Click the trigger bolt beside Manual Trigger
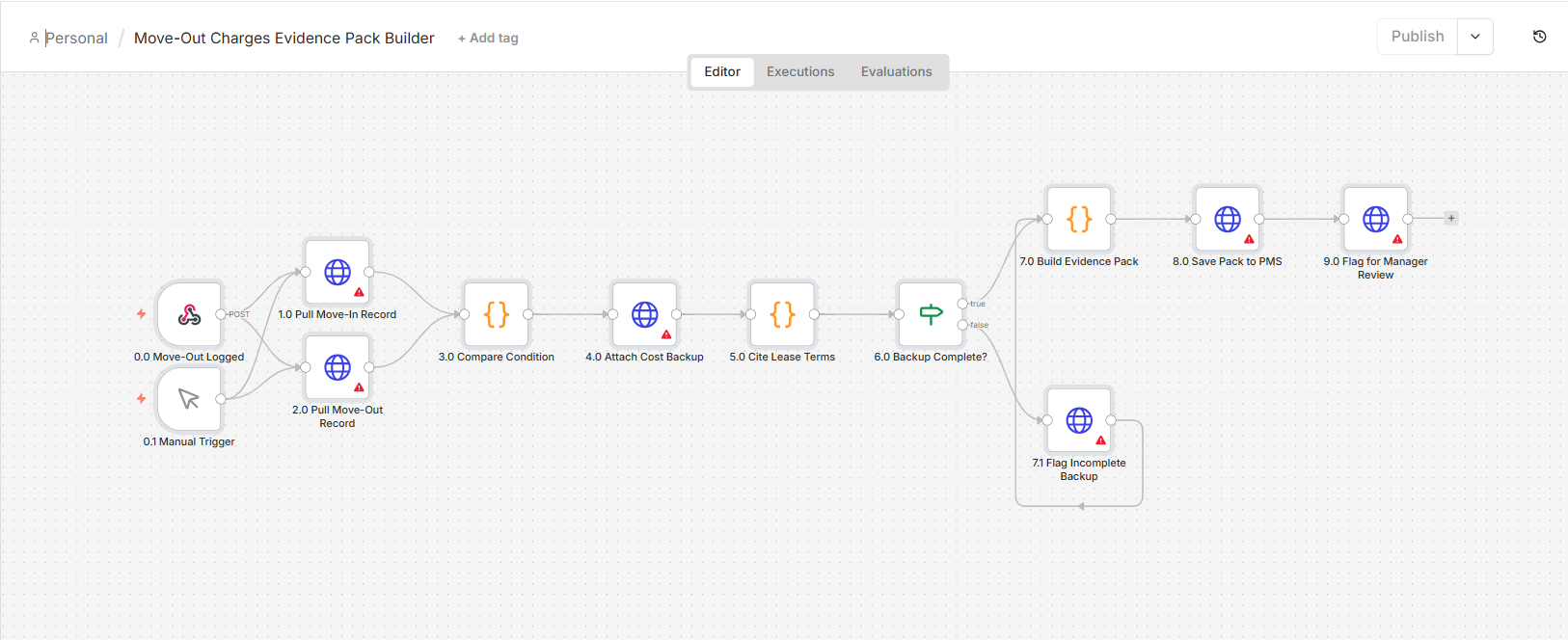 (142, 398)
